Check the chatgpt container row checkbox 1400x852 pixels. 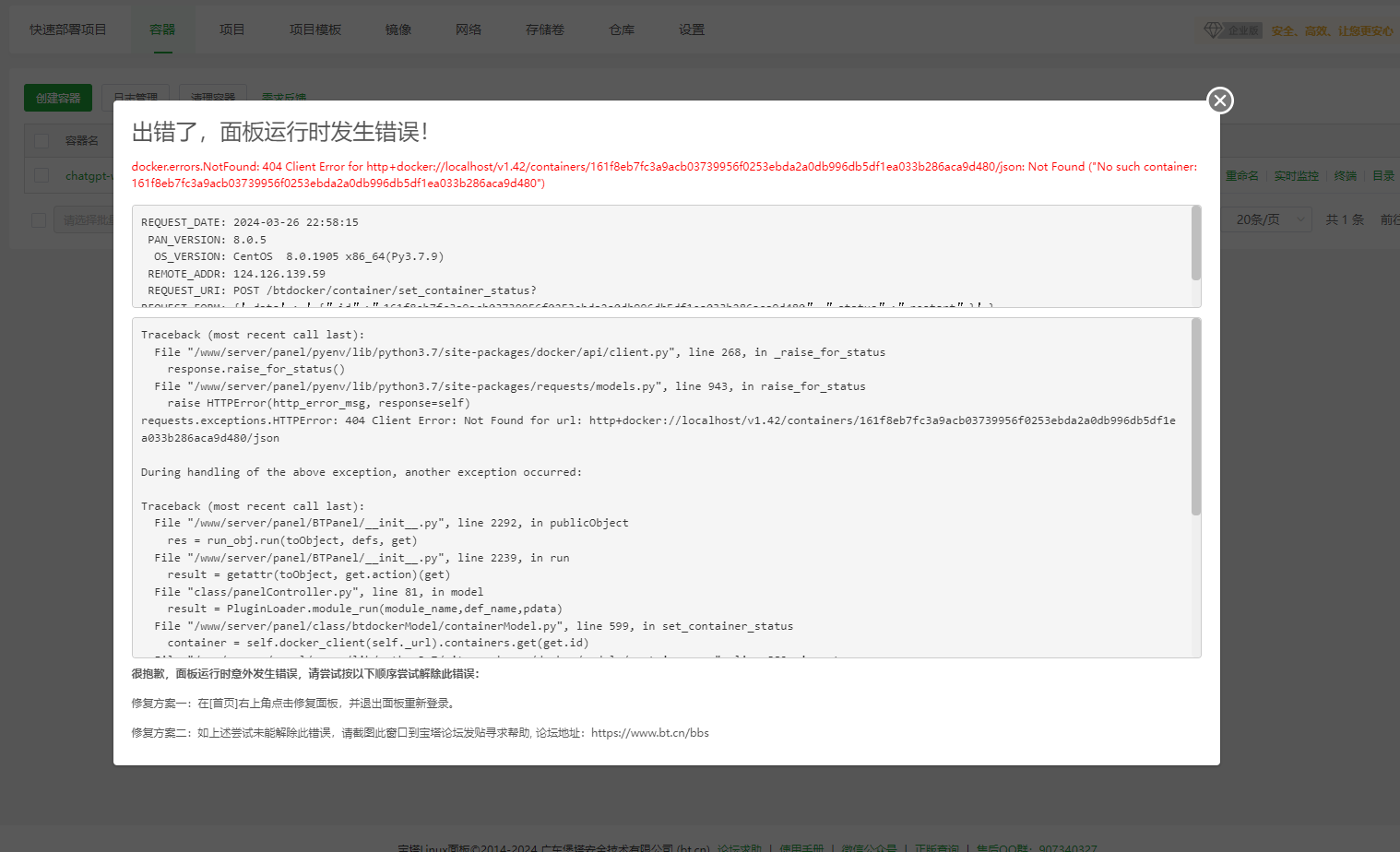point(42,175)
